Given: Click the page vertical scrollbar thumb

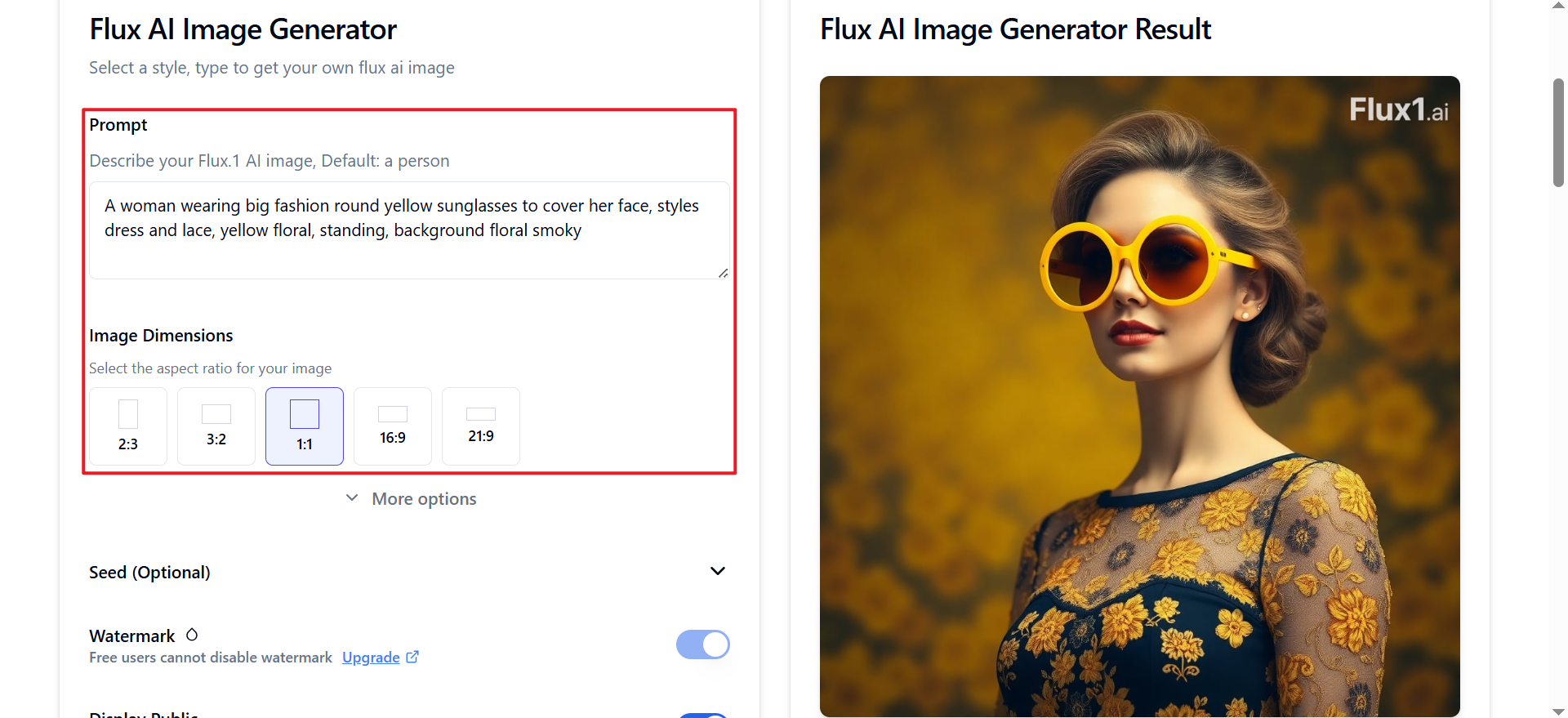Looking at the screenshot, I should (1558, 132).
